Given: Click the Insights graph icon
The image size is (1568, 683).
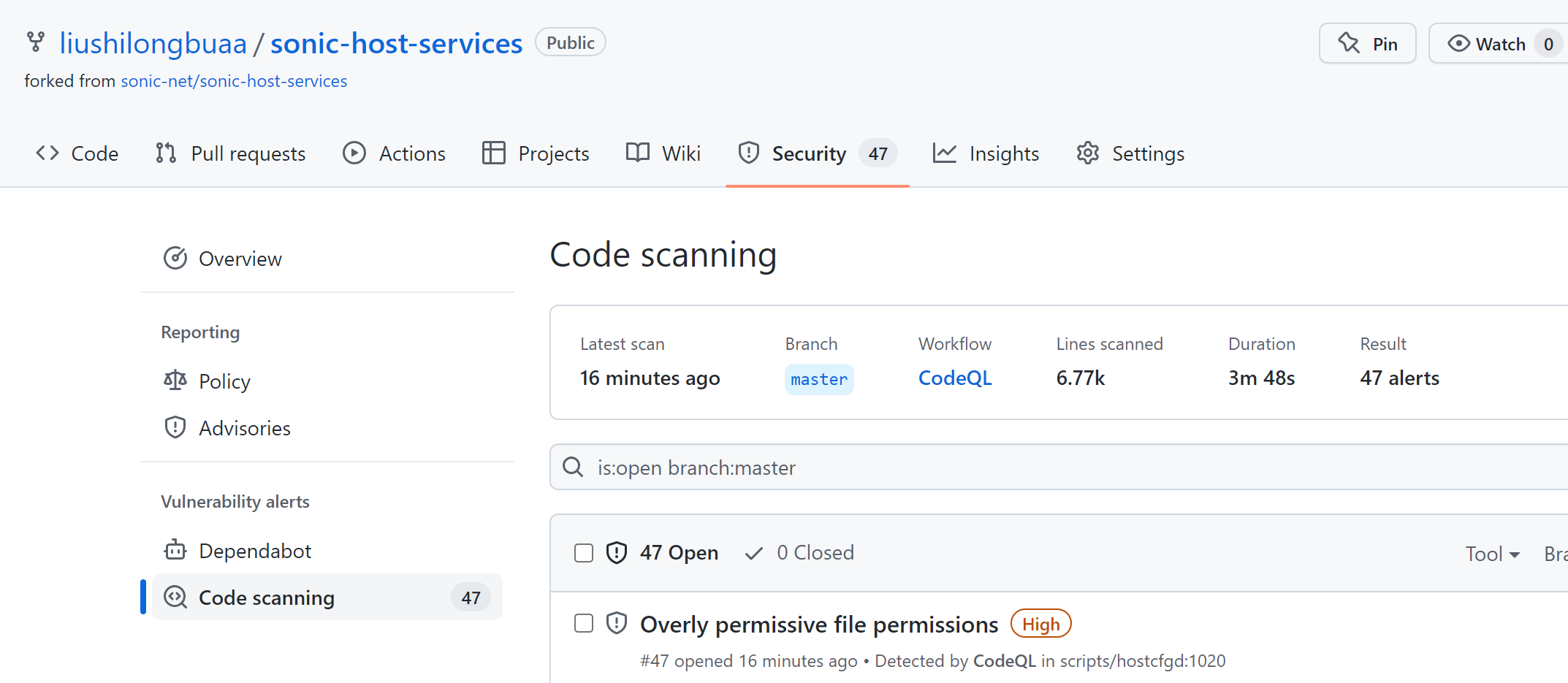Looking at the screenshot, I should pos(945,153).
